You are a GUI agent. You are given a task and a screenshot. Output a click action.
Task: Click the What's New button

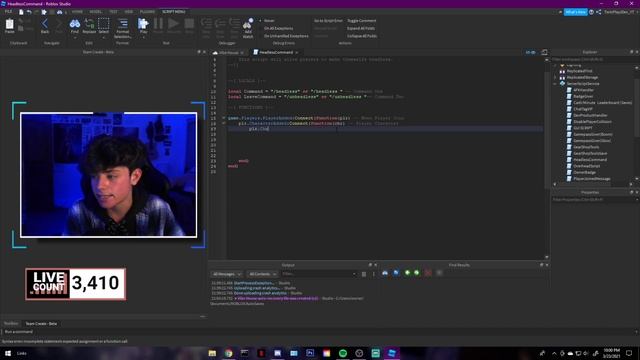point(576,12)
